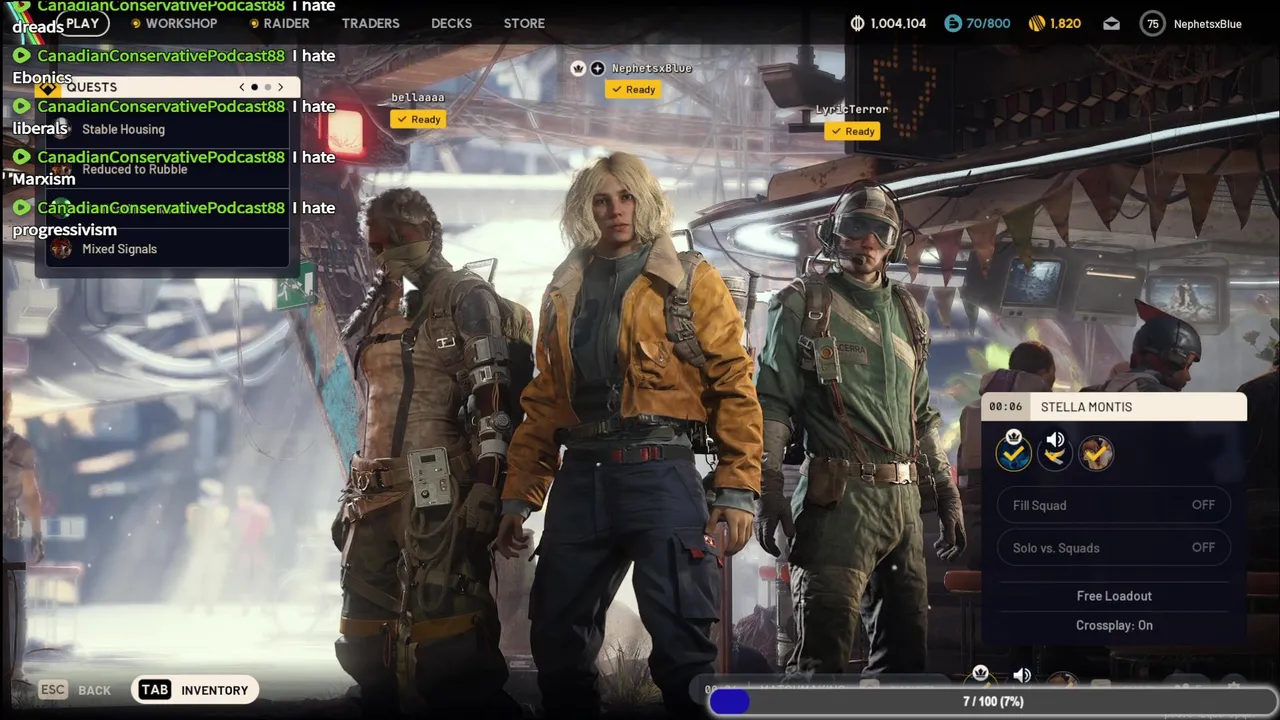1280x720 pixels.
Task: Click the NephetsxBlue name above center character
Action: tap(651, 68)
